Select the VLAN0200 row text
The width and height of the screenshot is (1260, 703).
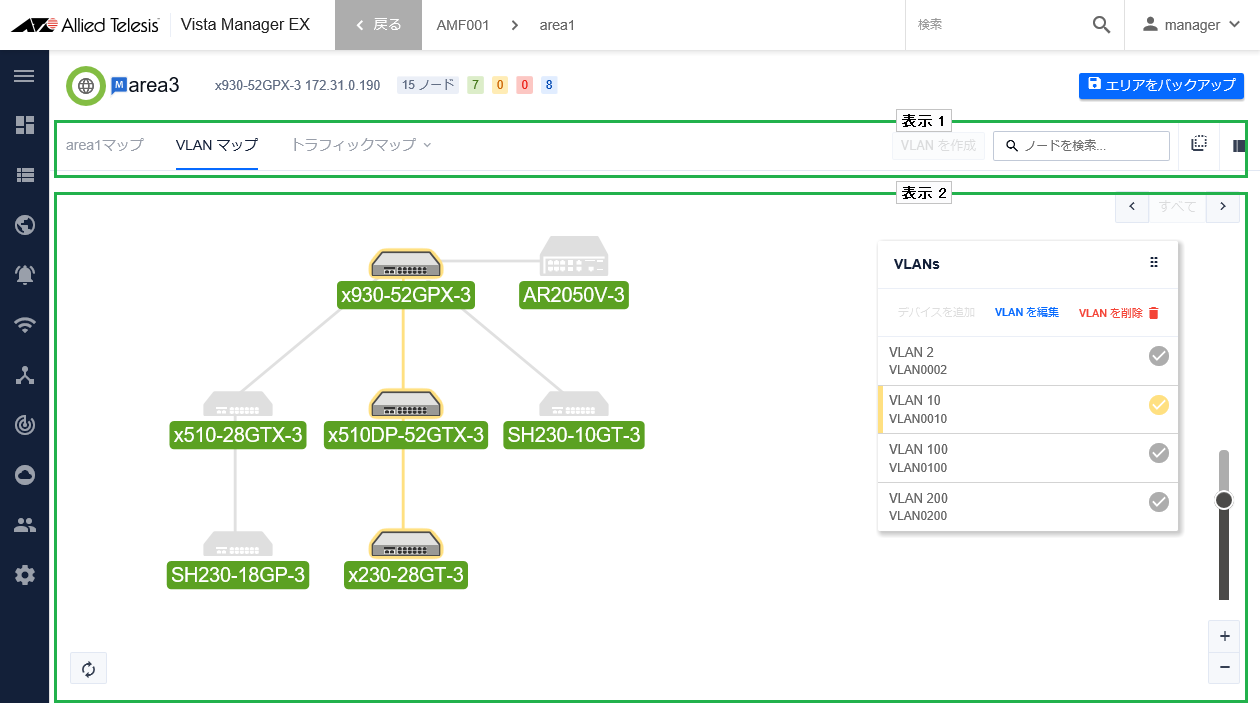coord(918,516)
